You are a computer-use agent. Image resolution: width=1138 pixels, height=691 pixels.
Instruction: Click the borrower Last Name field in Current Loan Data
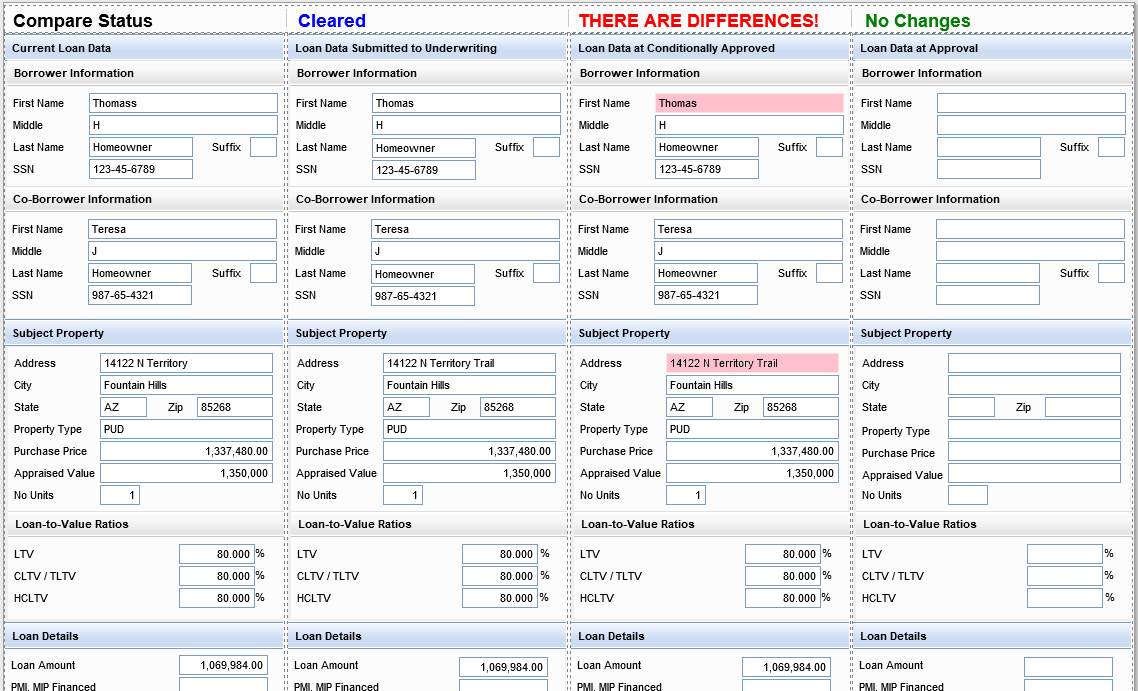click(x=141, y=147)
